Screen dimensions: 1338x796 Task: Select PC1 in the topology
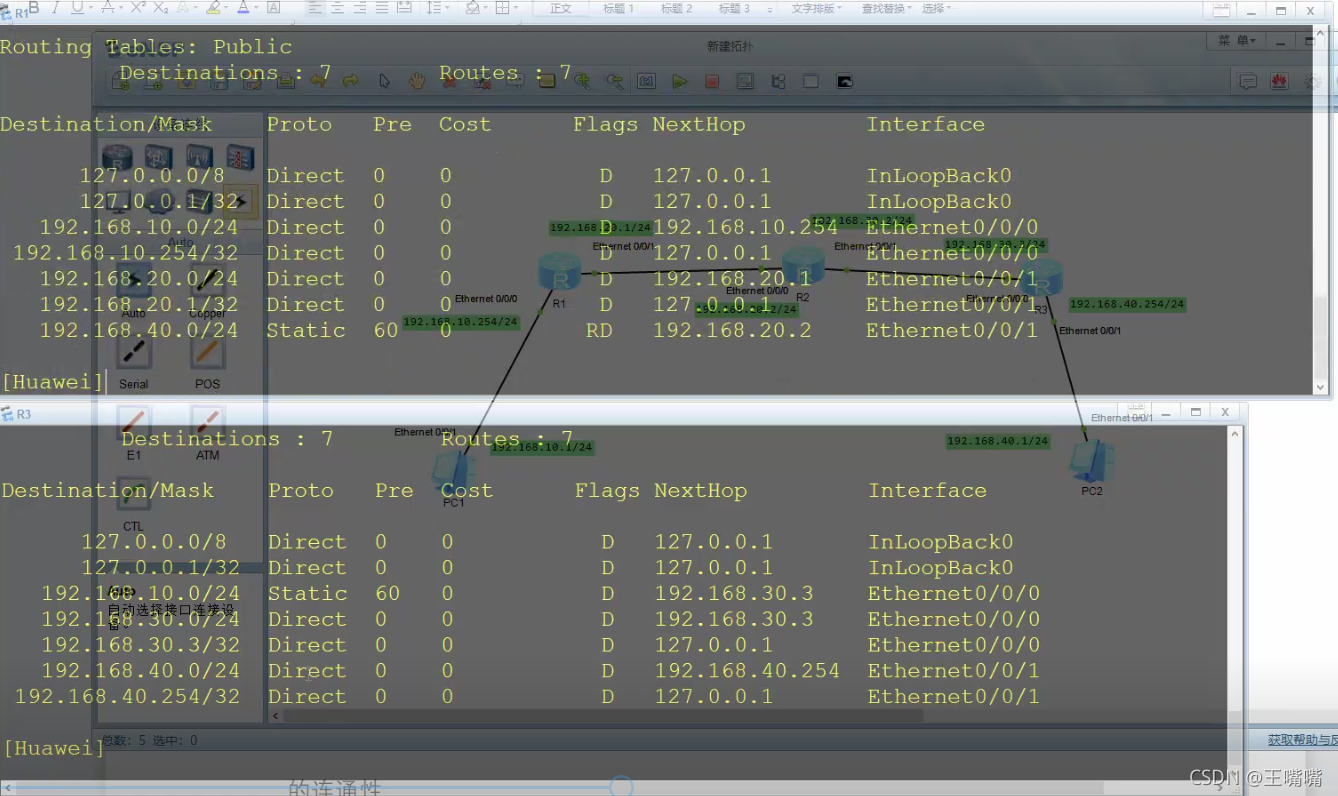pos(452,472)
